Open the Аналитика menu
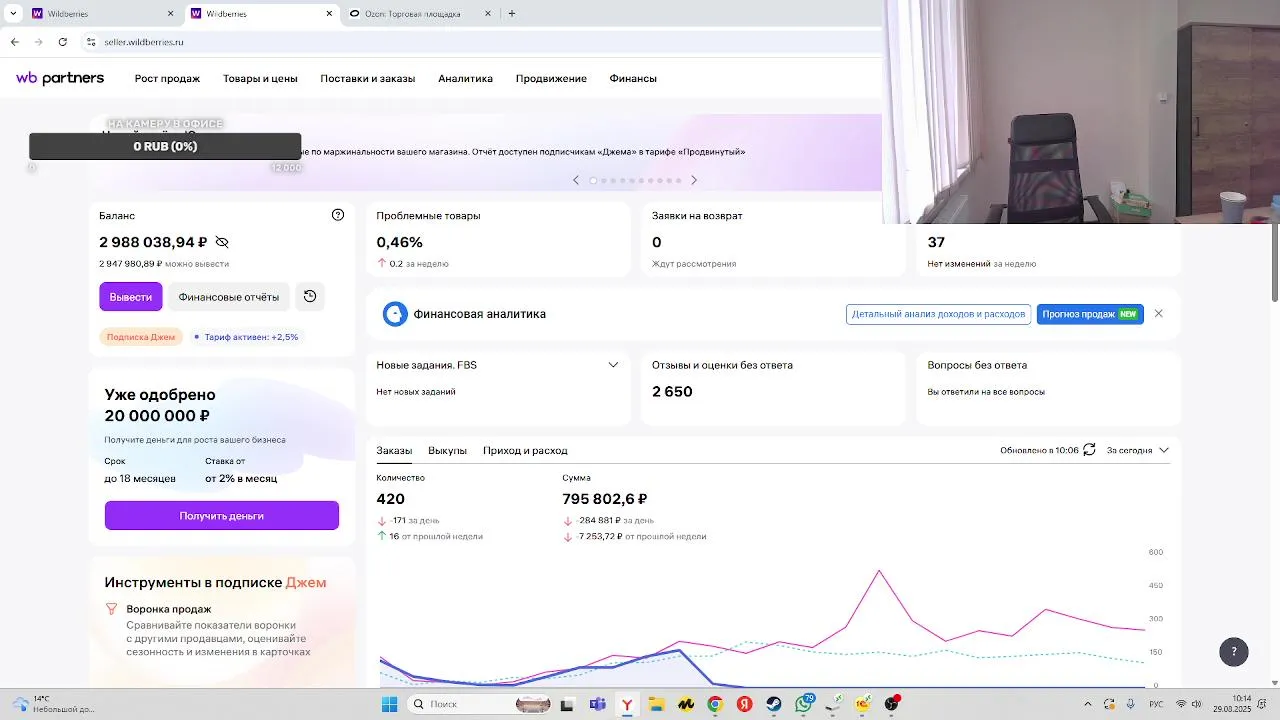Screen dimensions: 1280x720 tap(465, 78)
